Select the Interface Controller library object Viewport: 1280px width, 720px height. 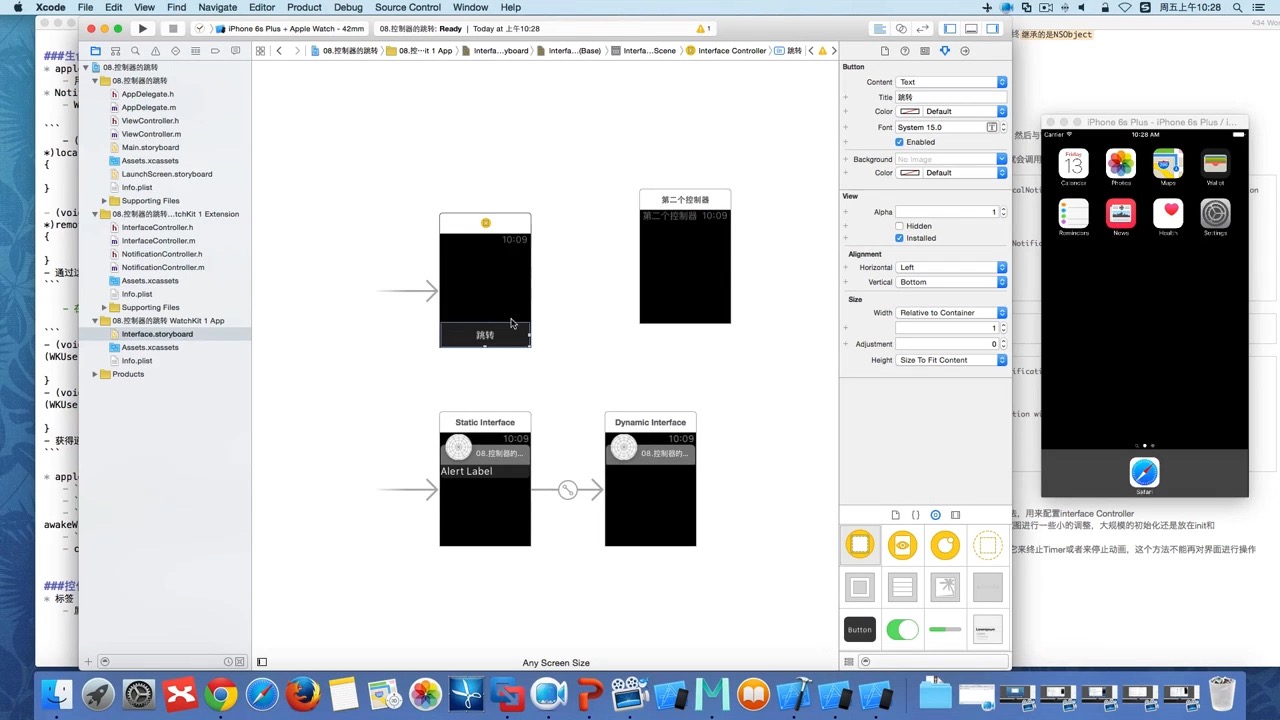860,545
